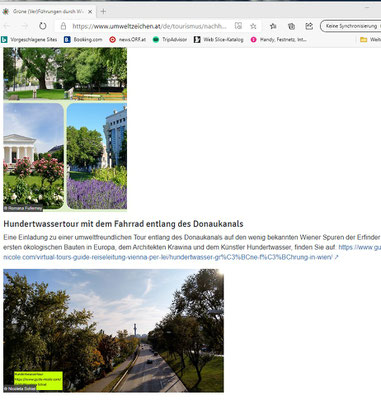
Task: Go forward to next page
Action: tap(25, 26)
